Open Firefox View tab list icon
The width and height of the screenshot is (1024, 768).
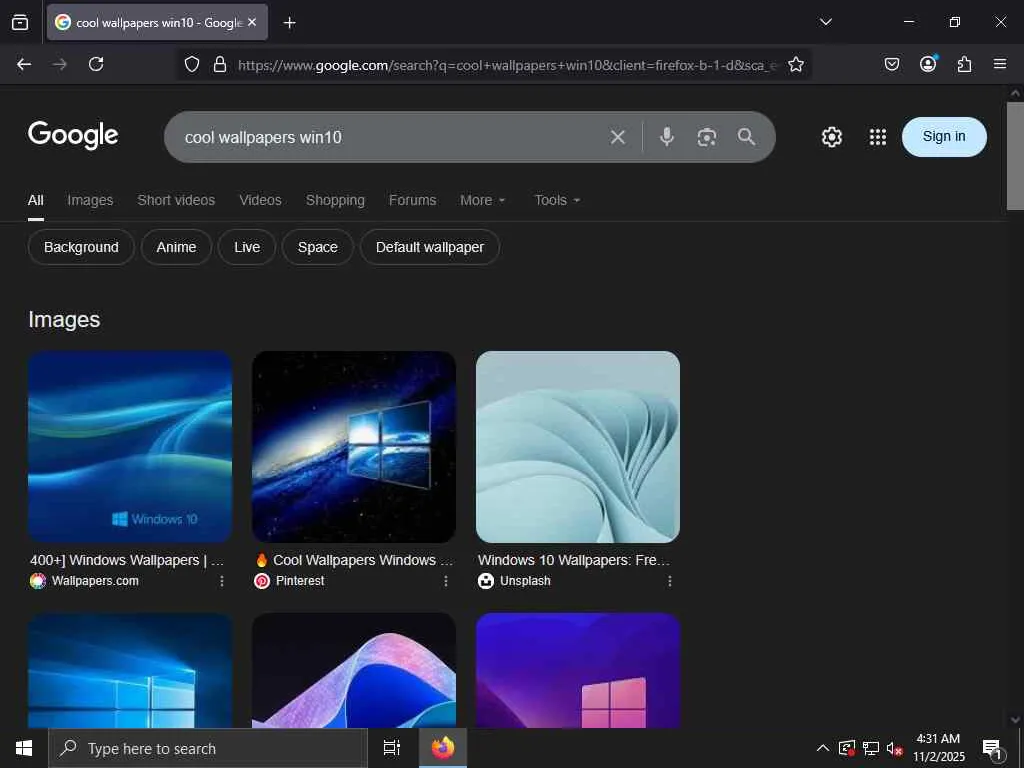point(20,23)
